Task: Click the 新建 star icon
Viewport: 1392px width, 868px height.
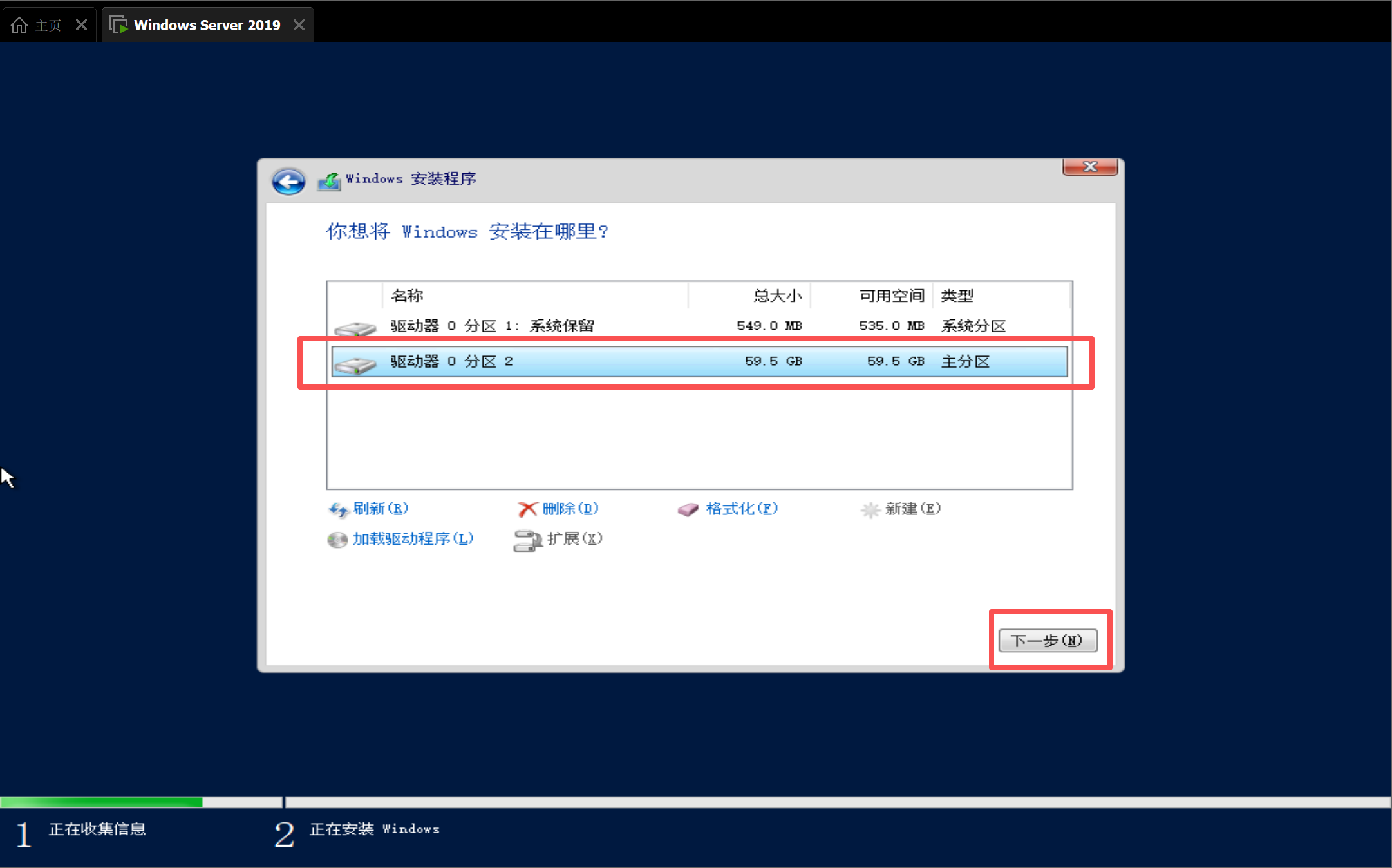Action: tap(870, 510)
